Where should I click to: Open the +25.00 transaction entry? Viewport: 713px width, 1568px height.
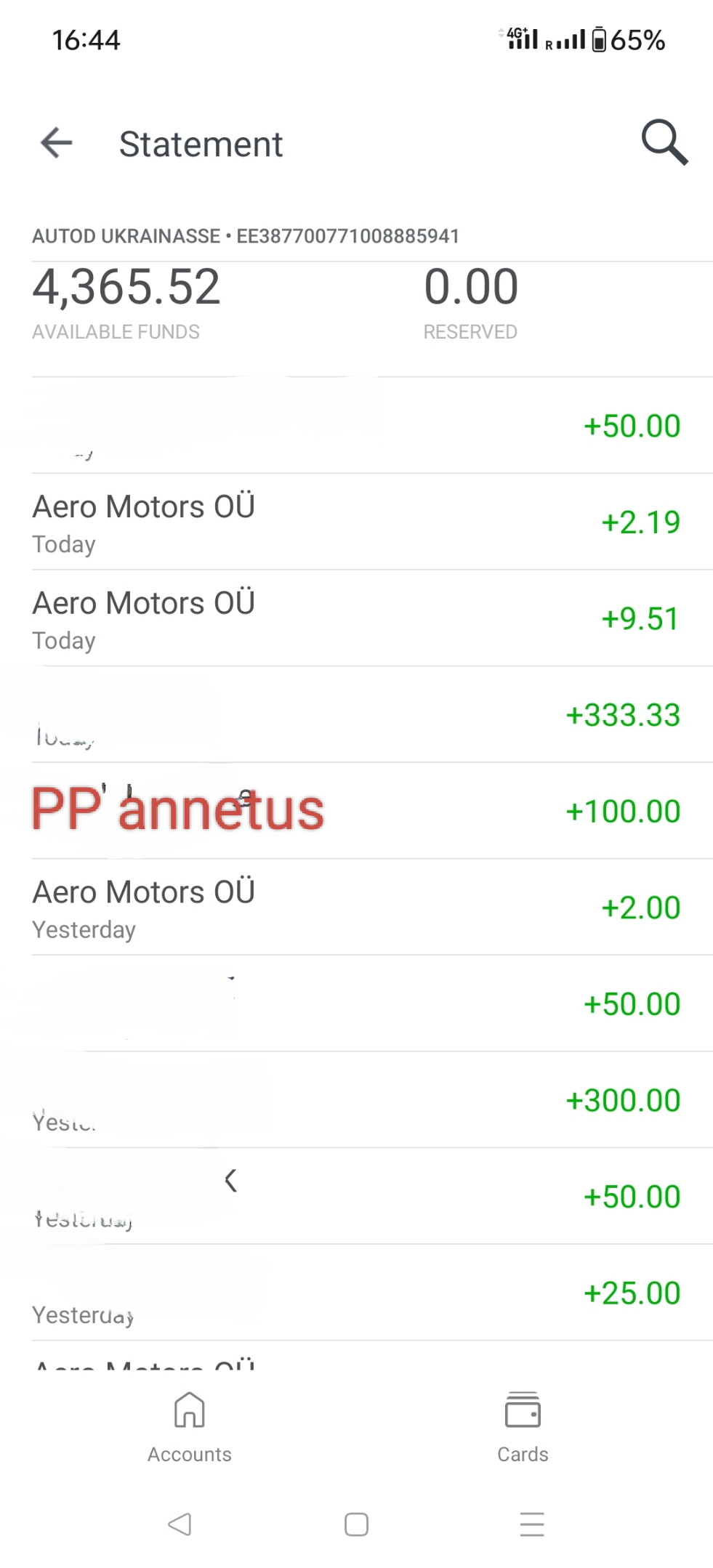(356, 1293)
